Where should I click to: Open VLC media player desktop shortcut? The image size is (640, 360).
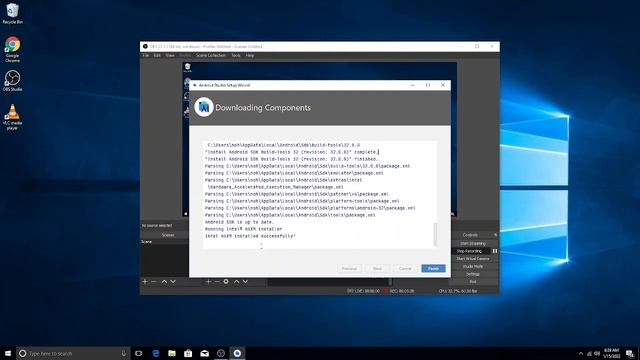click(x=12, y=117)
